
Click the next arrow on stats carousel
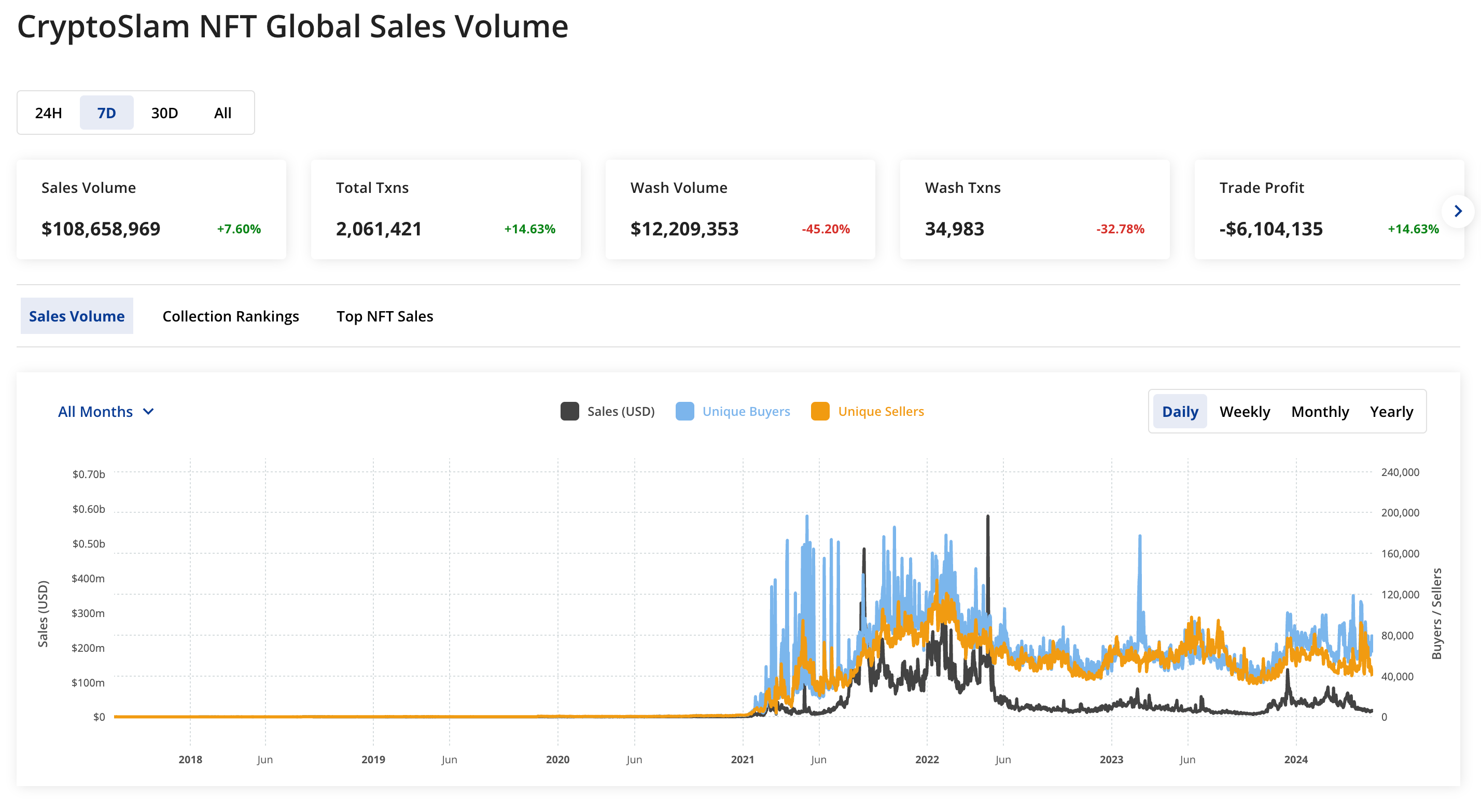1458,211
